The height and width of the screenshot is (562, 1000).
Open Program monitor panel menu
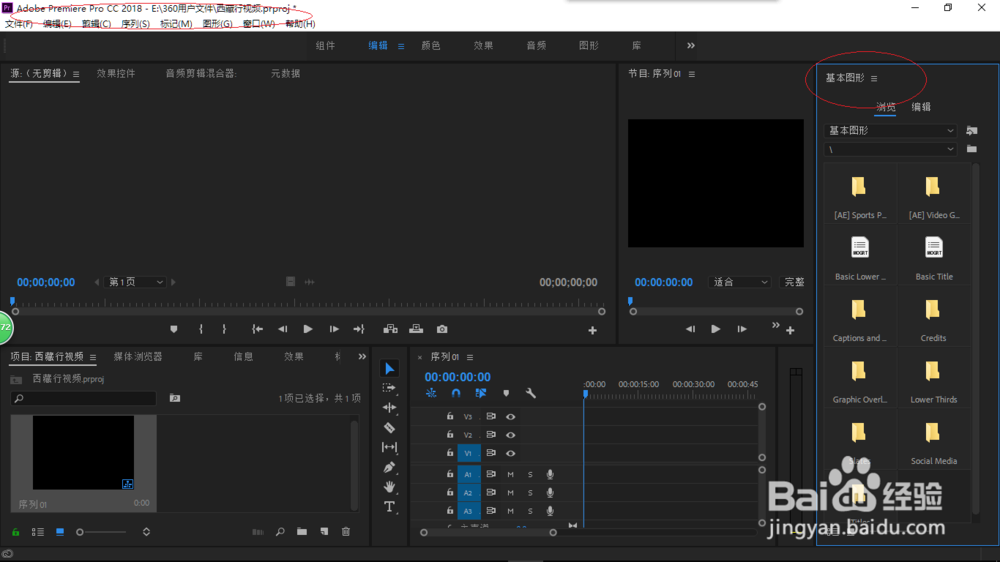click(691, 74)
